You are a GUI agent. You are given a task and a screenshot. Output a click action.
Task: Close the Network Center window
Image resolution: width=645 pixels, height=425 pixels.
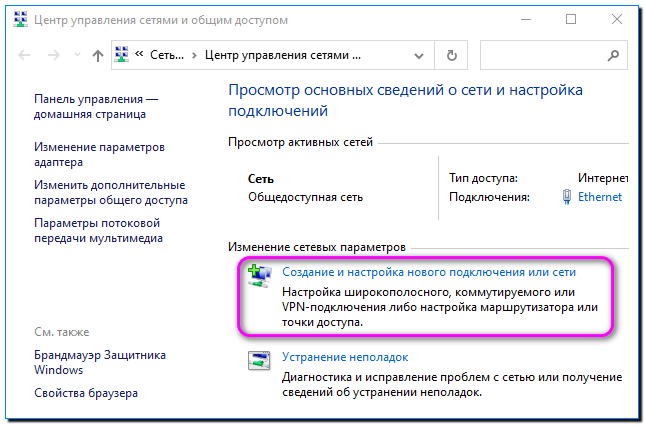[x=617, y=19]
